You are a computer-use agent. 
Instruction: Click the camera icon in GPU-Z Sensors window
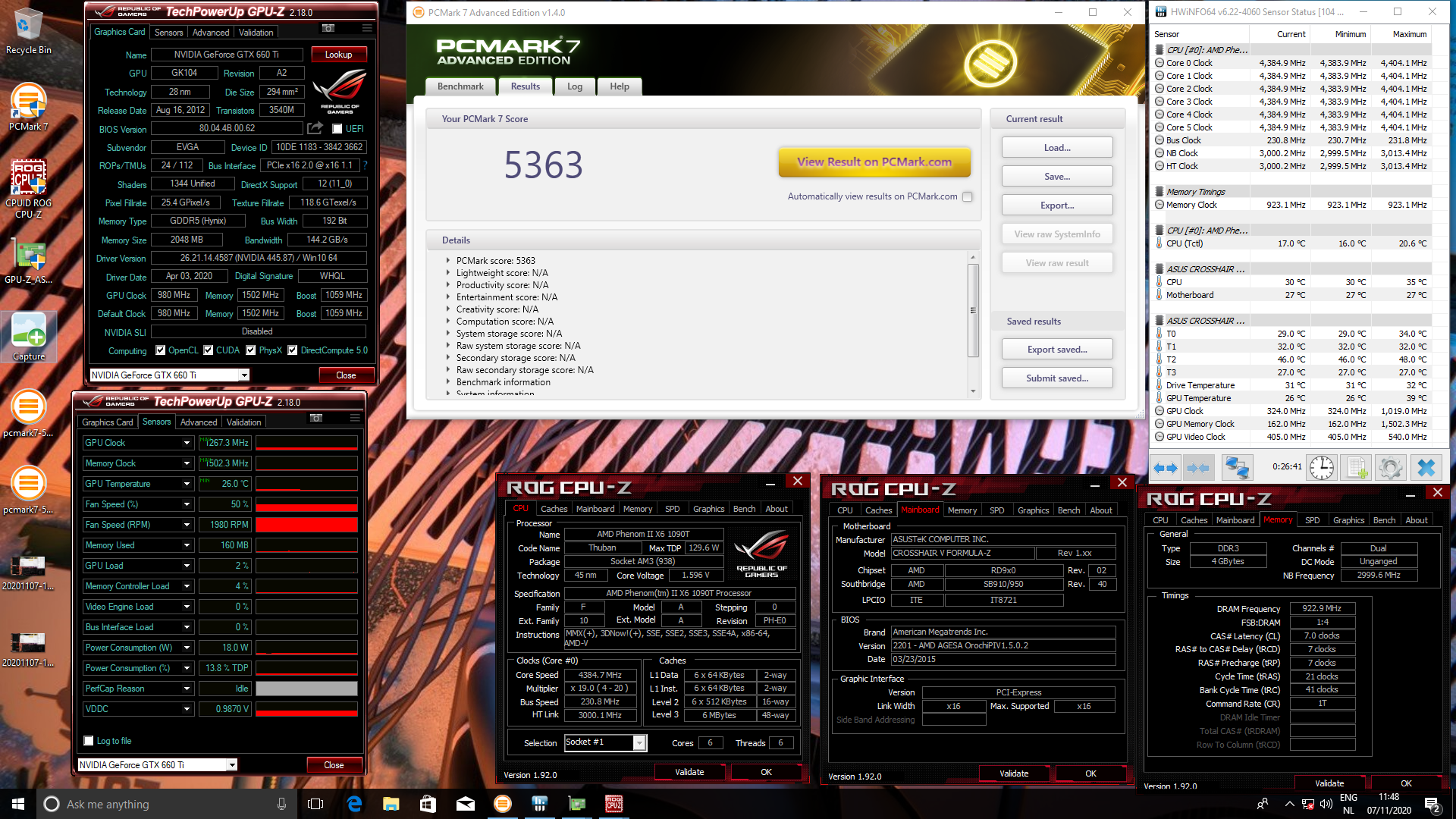[x=316, y=418]
